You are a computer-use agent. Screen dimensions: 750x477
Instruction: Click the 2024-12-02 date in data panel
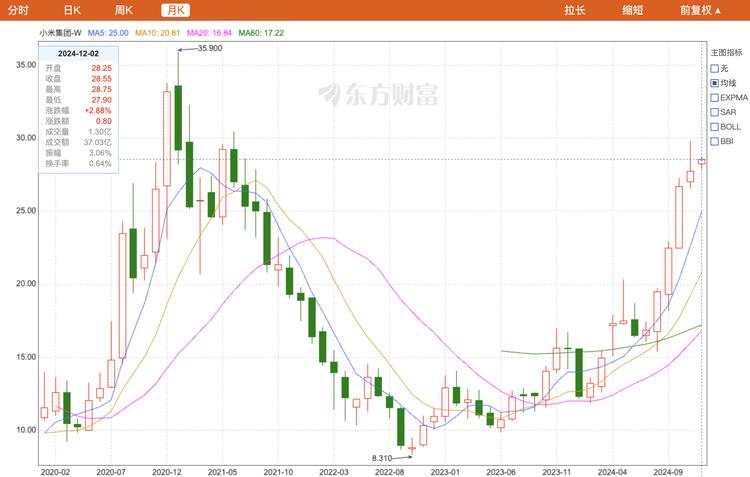tap(79, 51)
